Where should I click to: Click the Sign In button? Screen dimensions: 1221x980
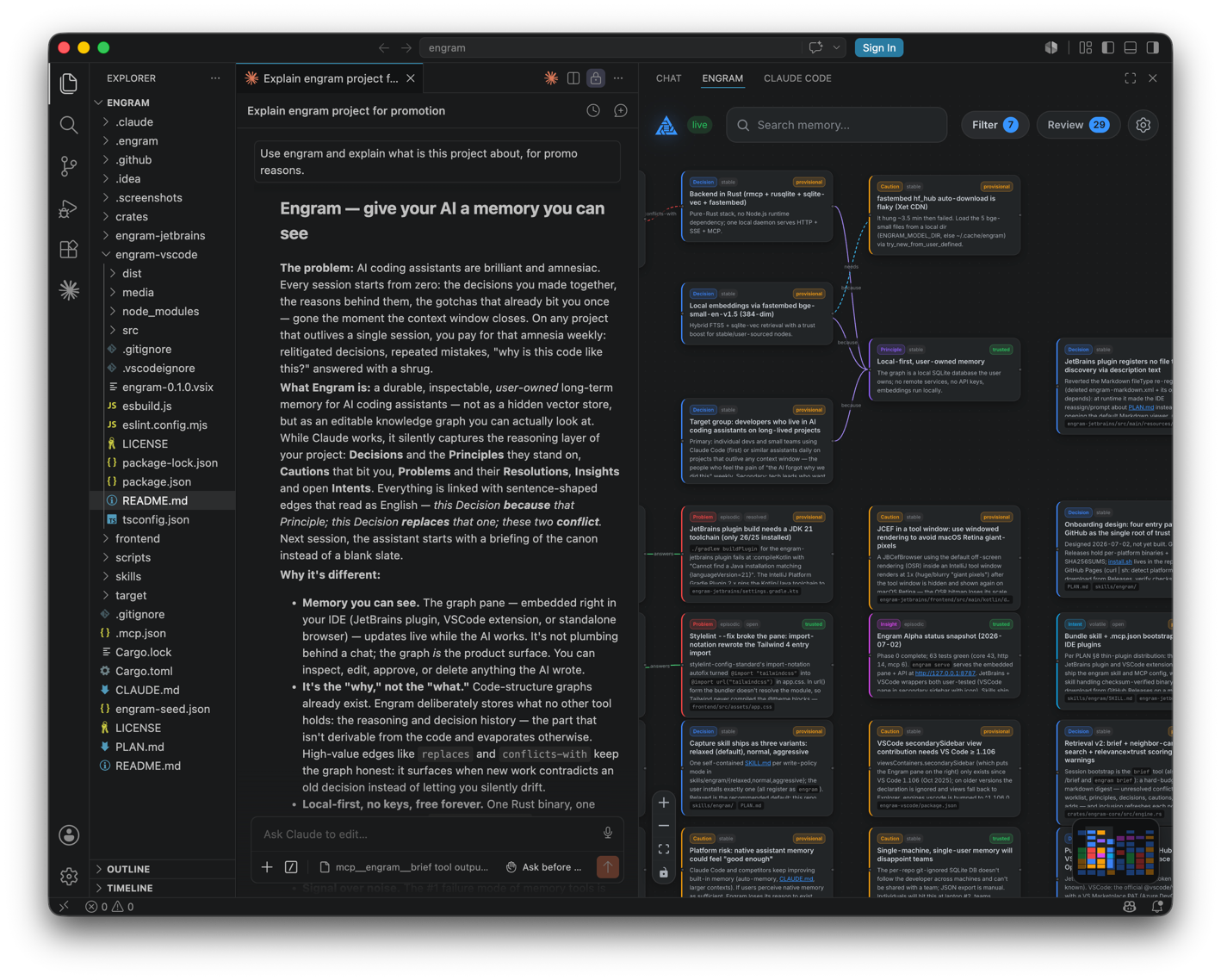878,47
